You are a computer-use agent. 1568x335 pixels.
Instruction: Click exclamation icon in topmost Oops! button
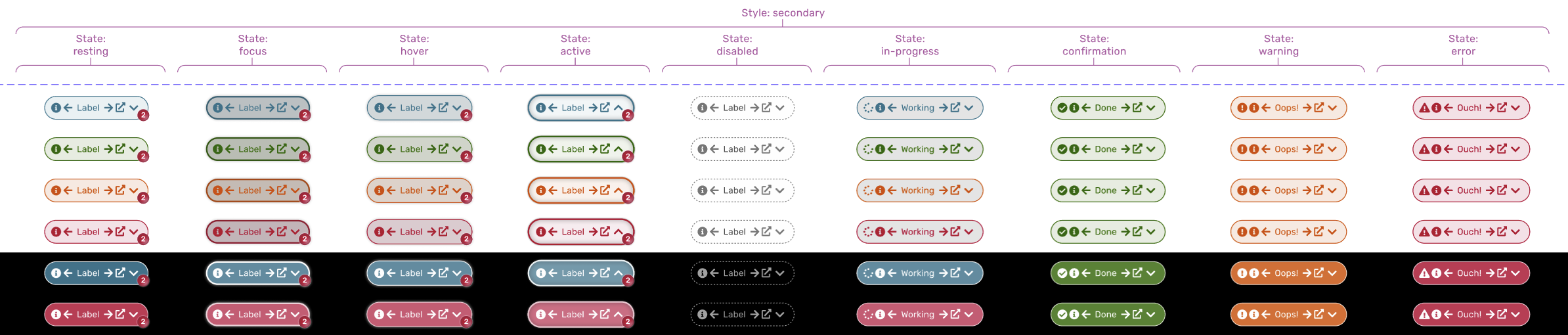[1242, 108]
